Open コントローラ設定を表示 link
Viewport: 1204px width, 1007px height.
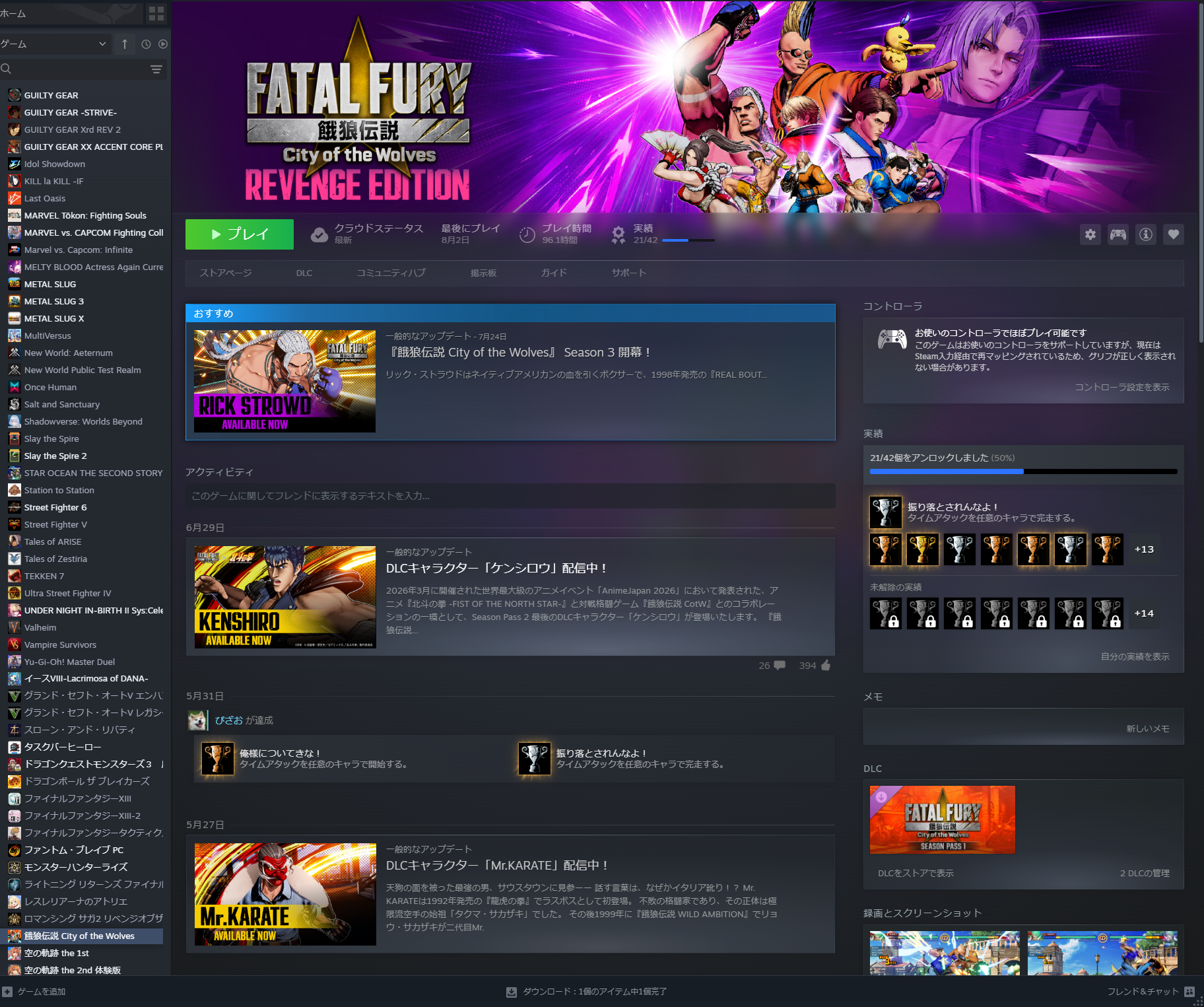(1122, 387)
